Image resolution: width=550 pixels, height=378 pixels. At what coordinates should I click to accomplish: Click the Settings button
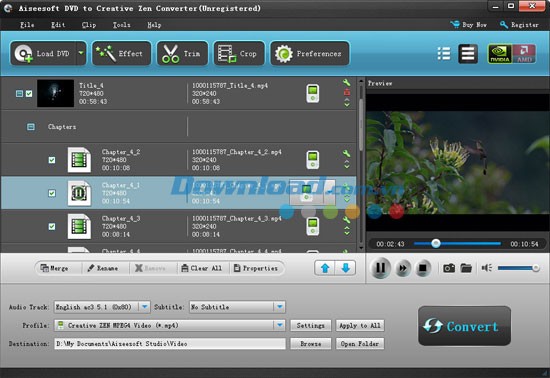pos(310,325)
